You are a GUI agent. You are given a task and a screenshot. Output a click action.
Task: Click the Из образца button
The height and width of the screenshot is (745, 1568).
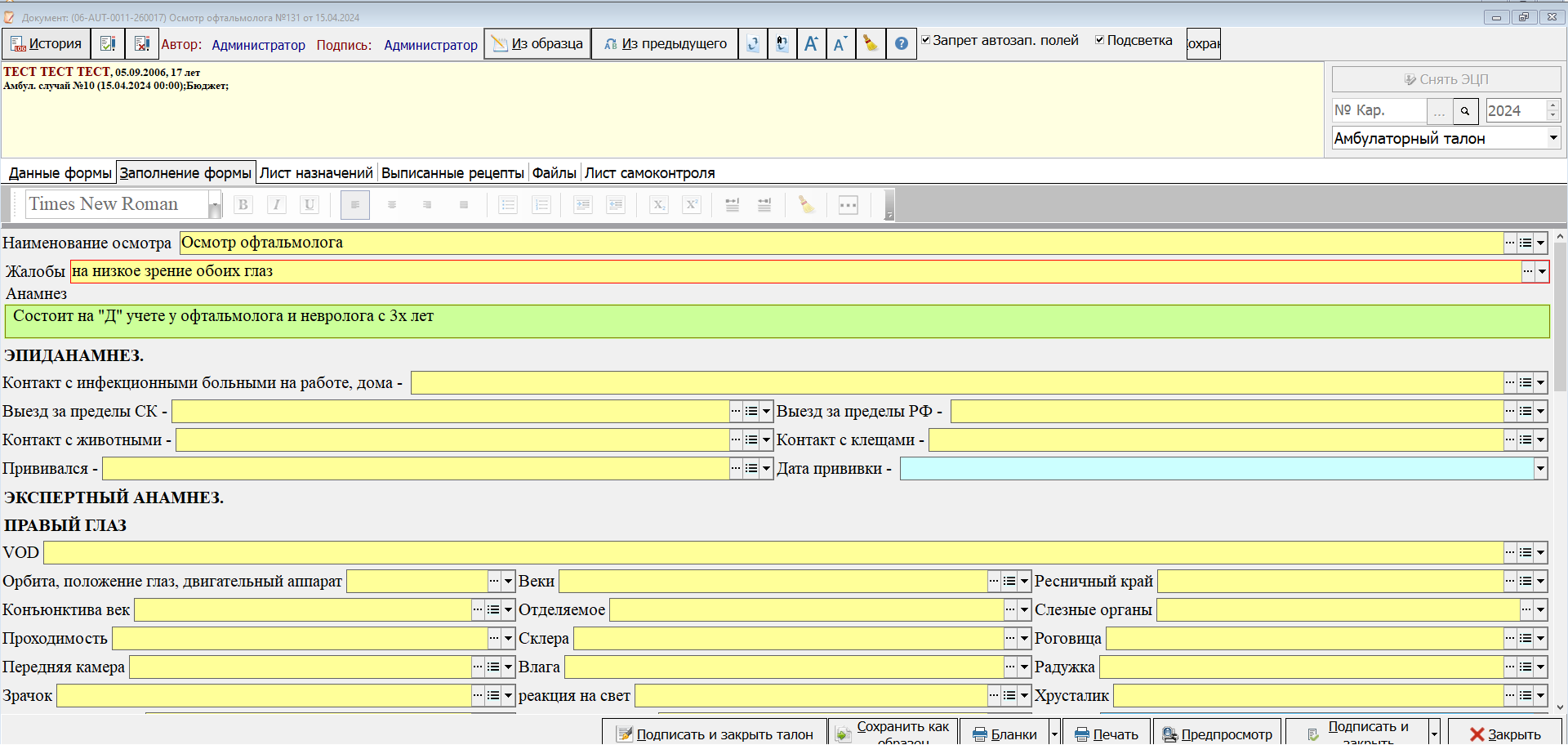pyautogui.click(x=538, y=44)
